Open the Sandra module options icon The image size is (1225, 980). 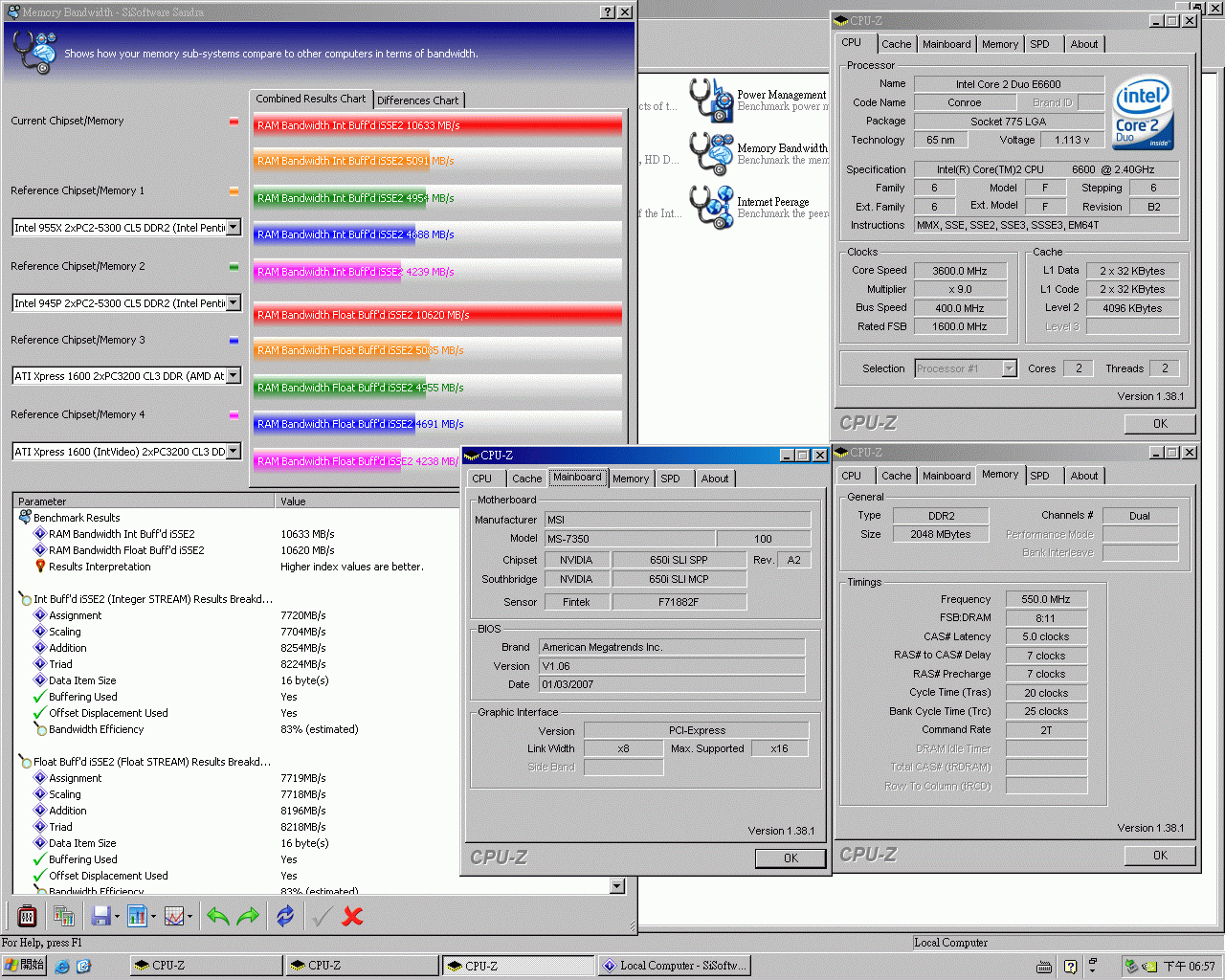click(27, 917)
